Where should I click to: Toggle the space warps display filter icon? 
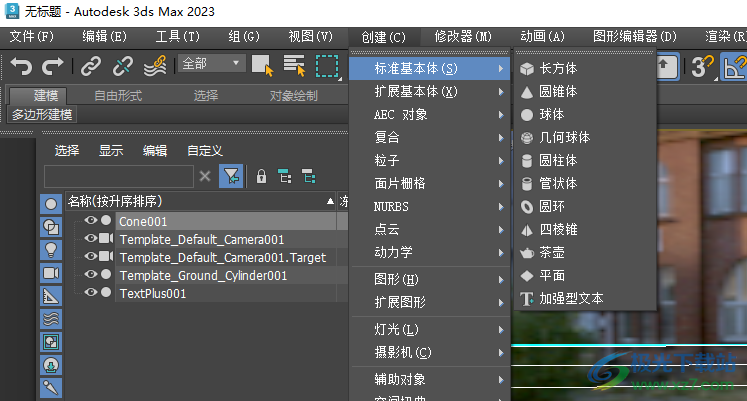point(50,319)
